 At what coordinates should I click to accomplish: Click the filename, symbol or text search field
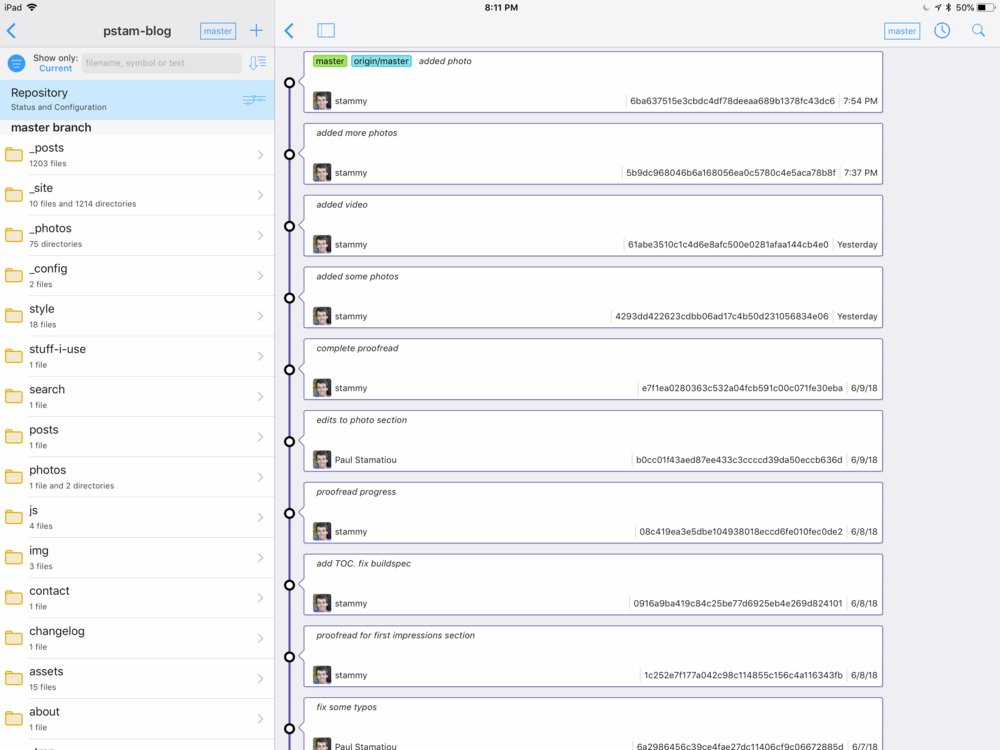pos(161,63)
